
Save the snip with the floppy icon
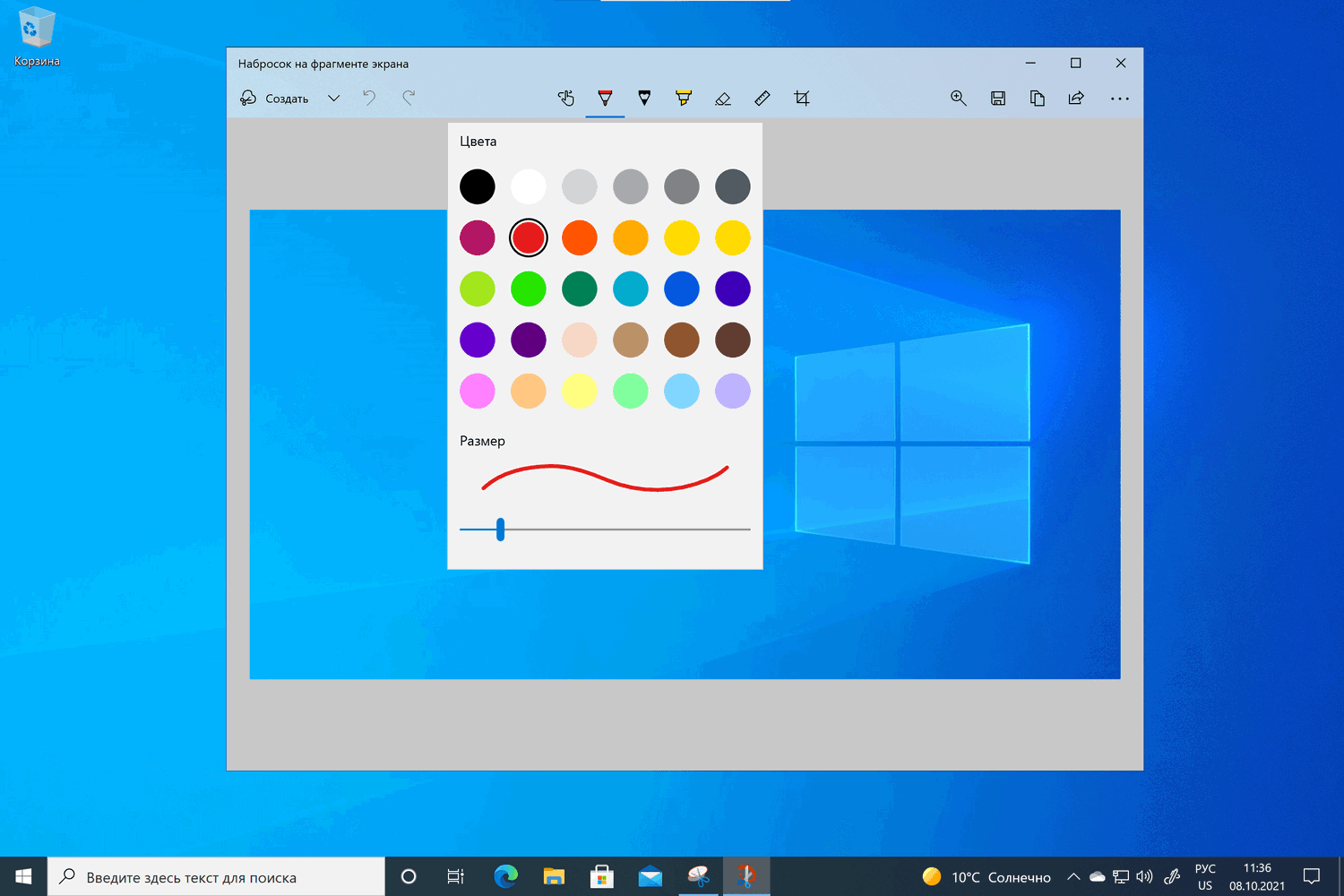998,99
